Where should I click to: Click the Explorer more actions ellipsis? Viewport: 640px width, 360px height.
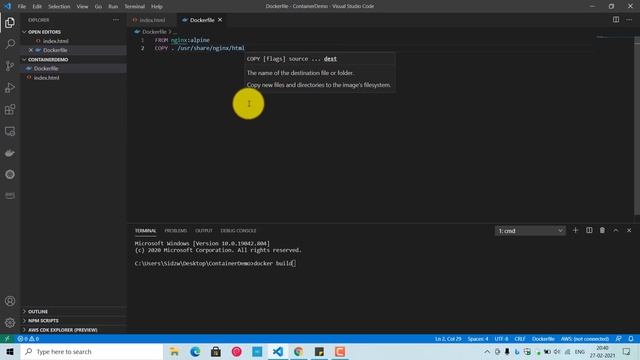116,20
